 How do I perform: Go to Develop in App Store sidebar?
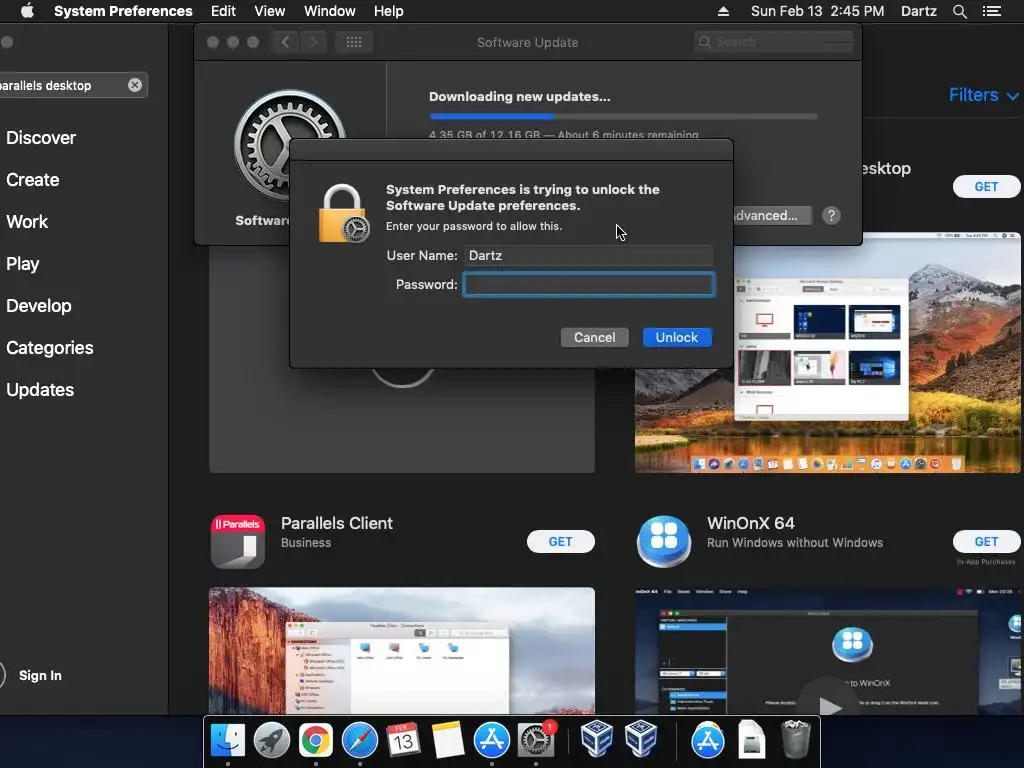coord(39,306)
